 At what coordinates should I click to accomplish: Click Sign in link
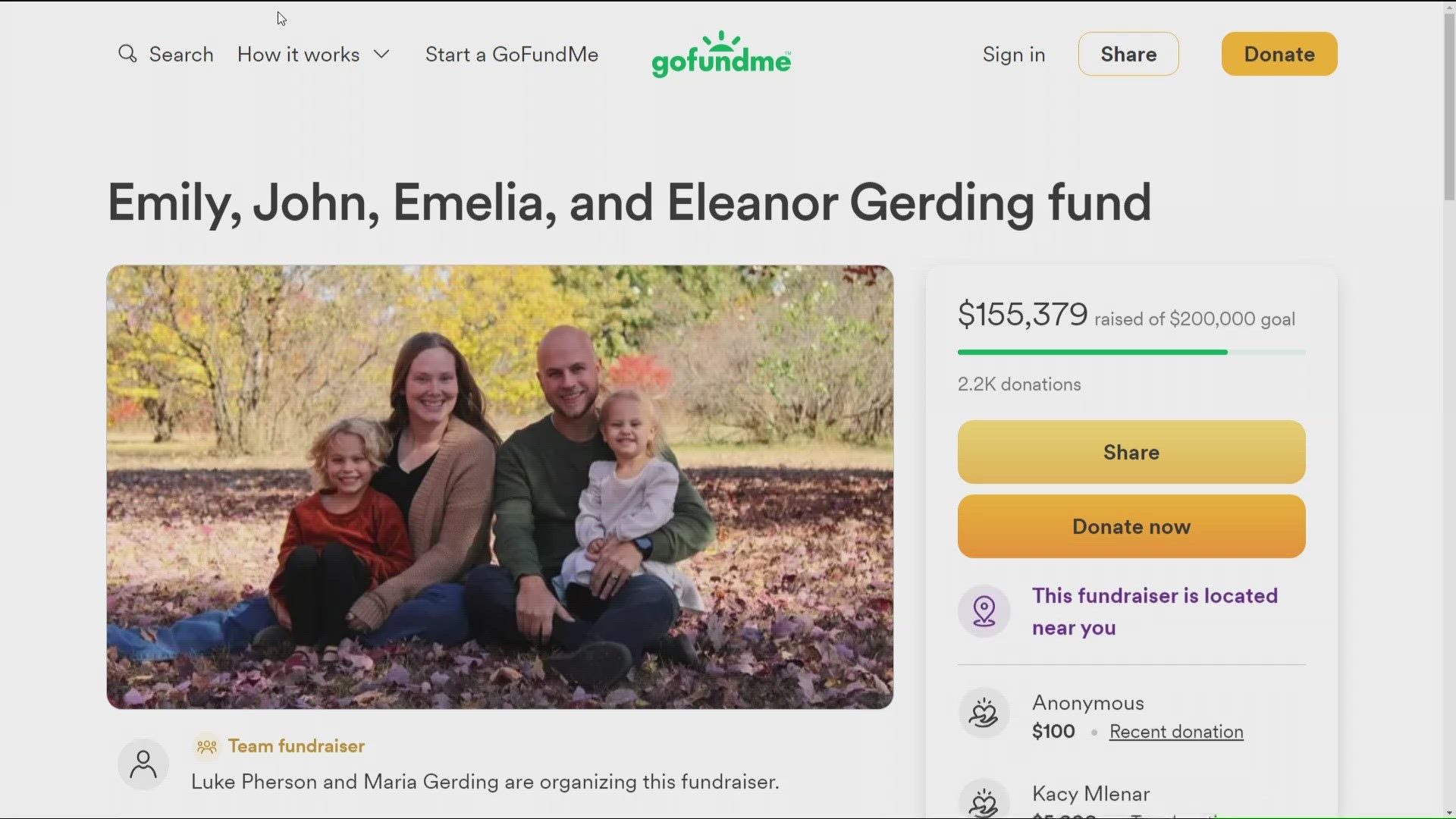pyautogui.click(x=1014, y=53)
